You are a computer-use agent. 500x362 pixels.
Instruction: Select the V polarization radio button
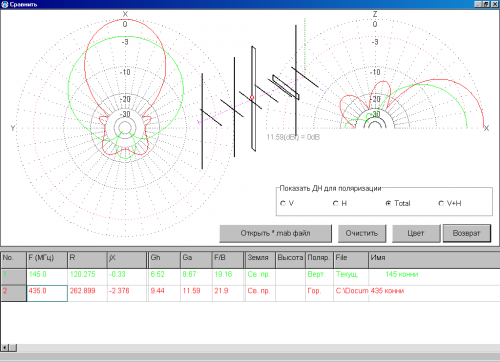(283, 203)
